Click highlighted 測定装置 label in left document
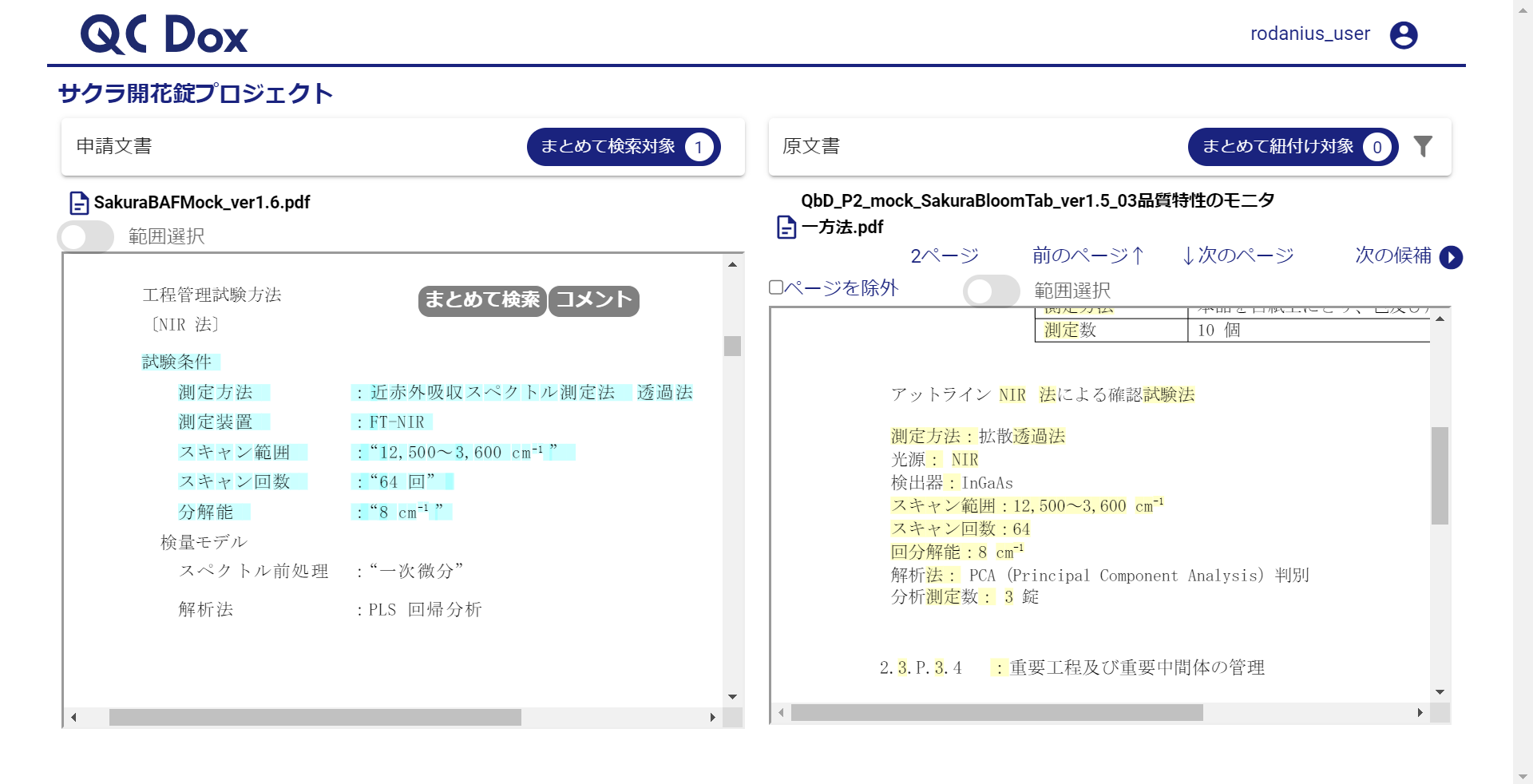This screenshot has width=1533, height=784. click(216, 422)
